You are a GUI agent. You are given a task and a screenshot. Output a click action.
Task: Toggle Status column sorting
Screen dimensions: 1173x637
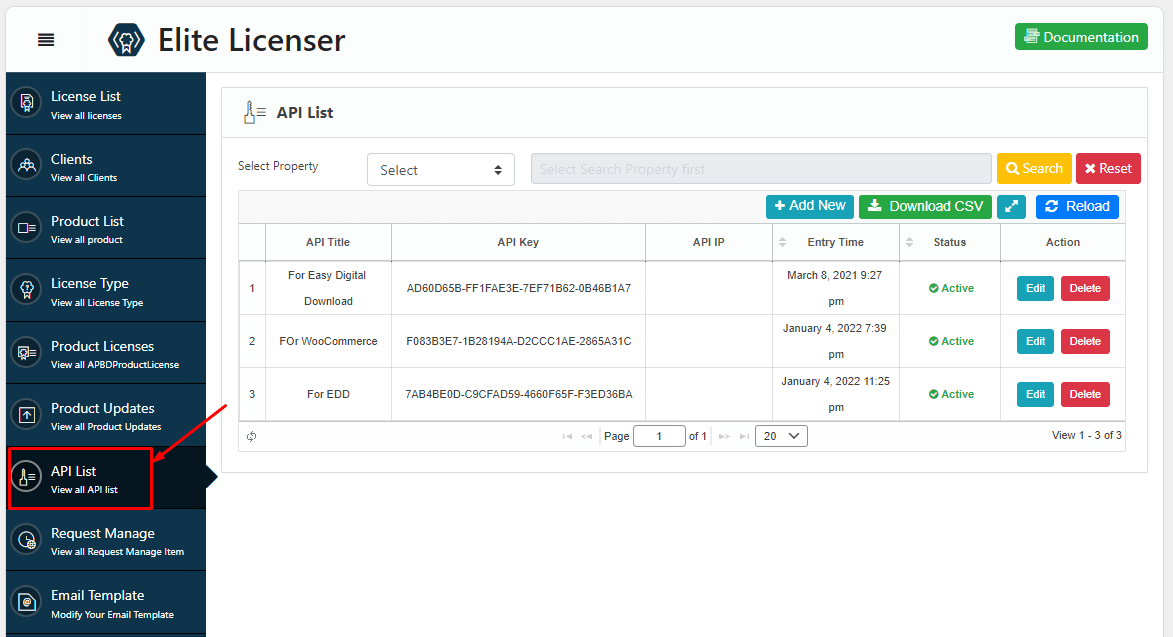pos(908,242)
